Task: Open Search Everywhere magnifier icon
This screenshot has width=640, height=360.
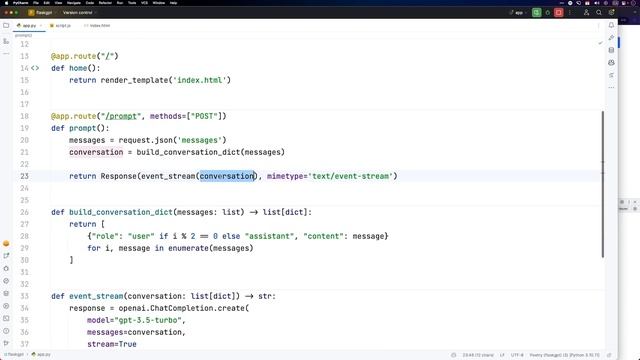Action: pos(599,13)
